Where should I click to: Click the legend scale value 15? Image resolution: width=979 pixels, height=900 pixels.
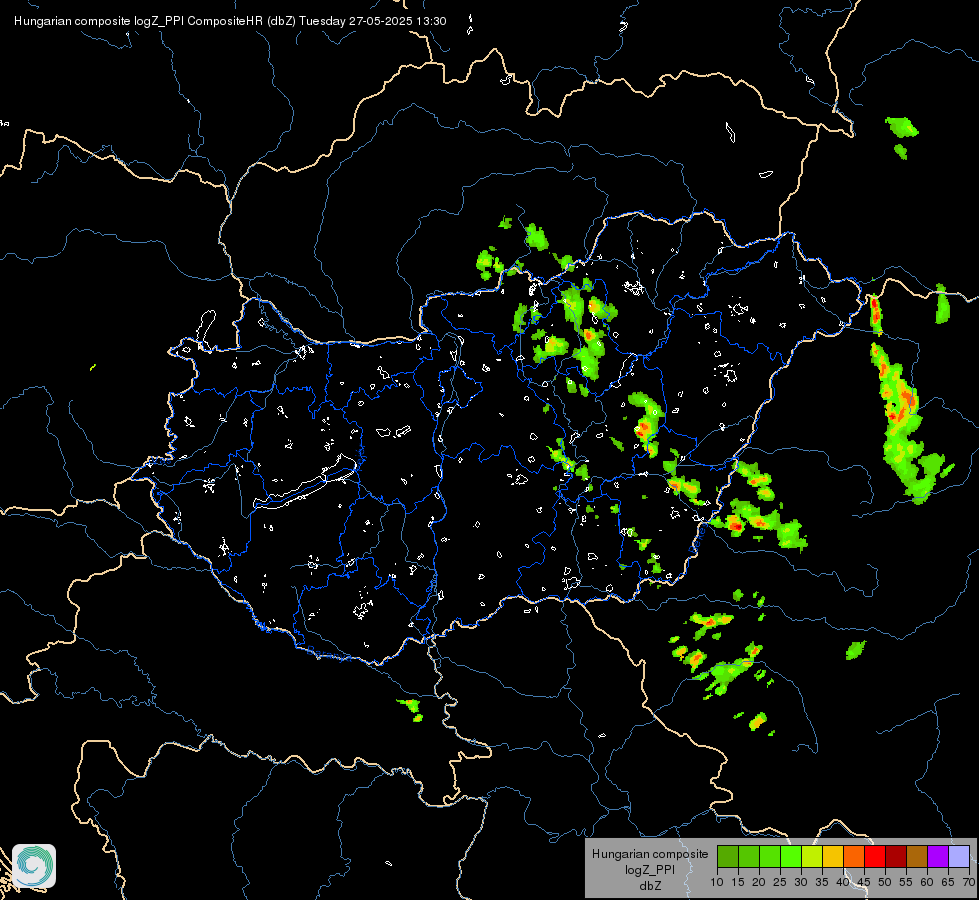[738, 882]
